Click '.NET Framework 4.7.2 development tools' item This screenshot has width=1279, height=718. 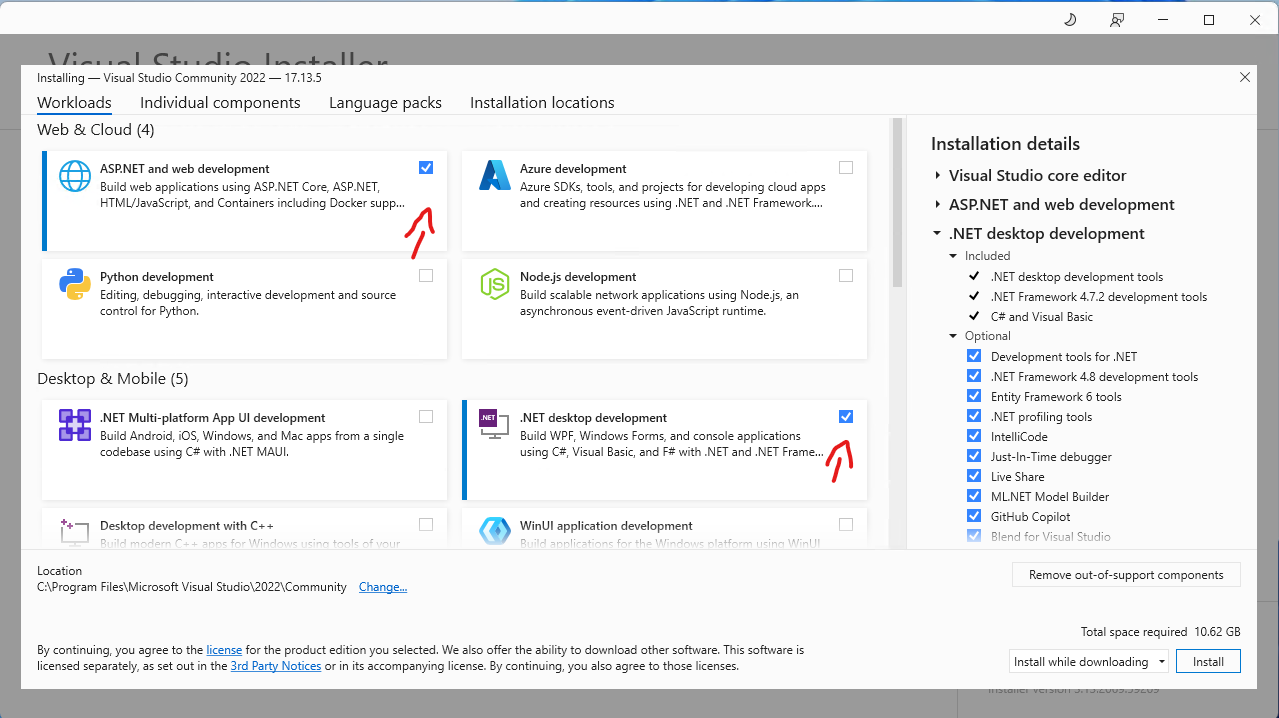click(x=1099, y=297)
